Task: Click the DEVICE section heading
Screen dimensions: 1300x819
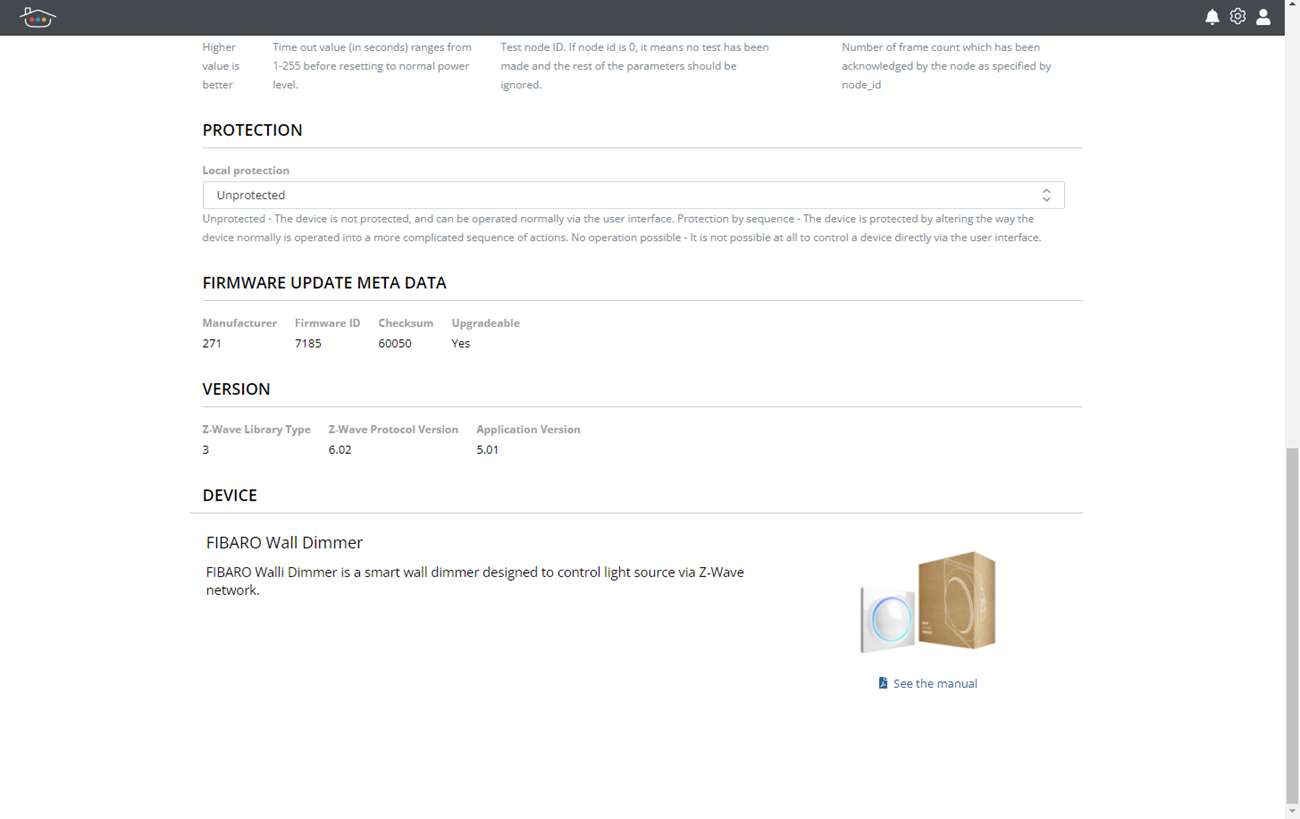Action: click(x=230, y=496)
